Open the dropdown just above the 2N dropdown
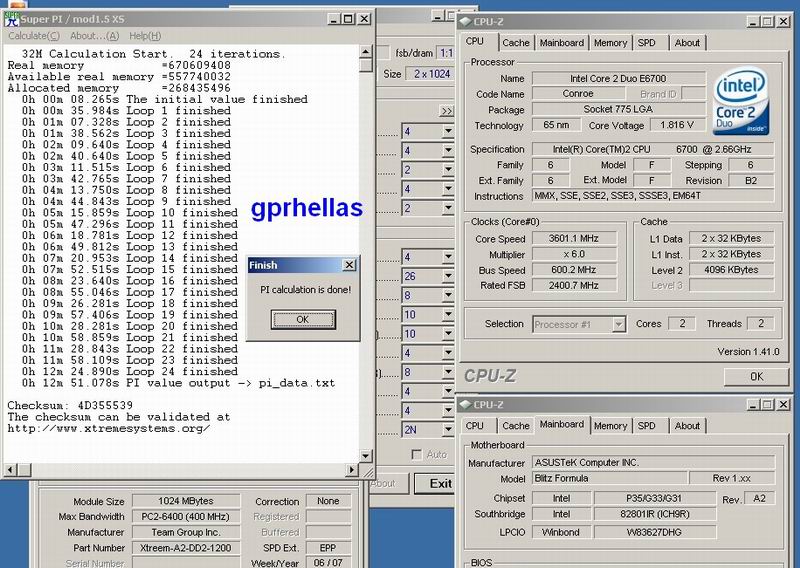This screenshot has height=568, width=800. (428, 410)
